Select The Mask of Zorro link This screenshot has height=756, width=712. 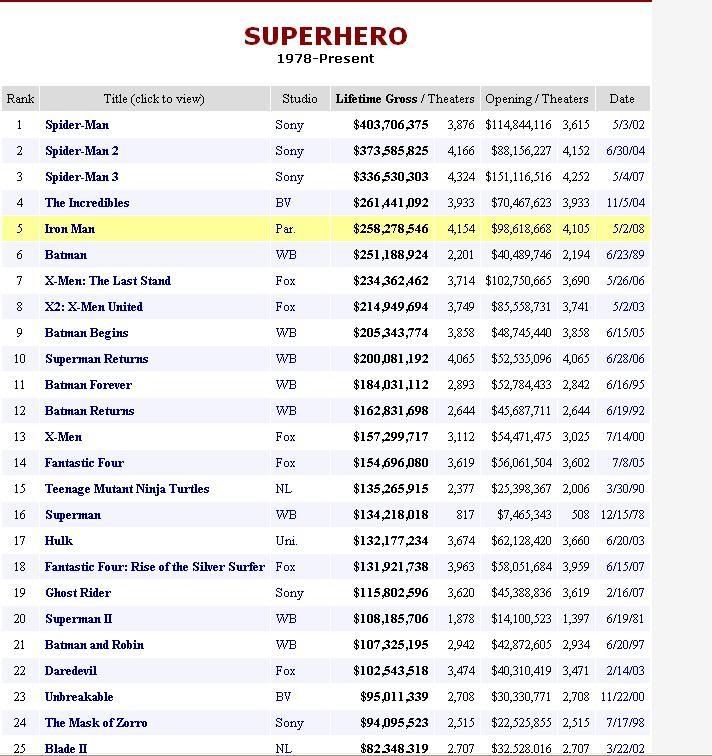click(96, 723)
